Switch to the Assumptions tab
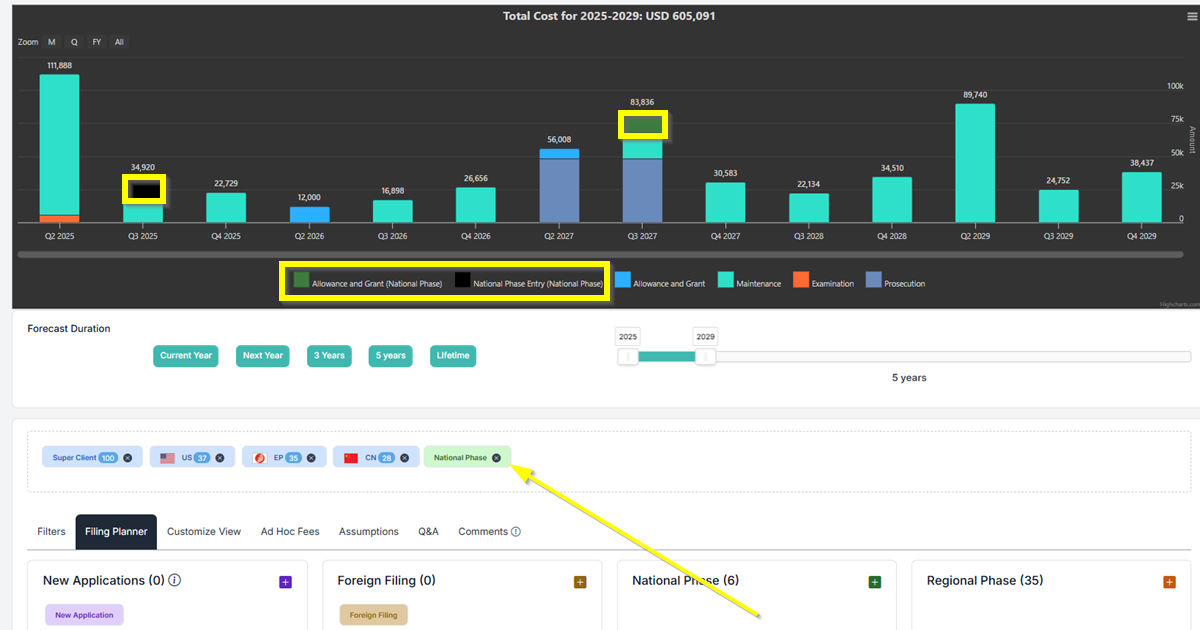This screenshot has width=1200, height=630. [368, 532]
